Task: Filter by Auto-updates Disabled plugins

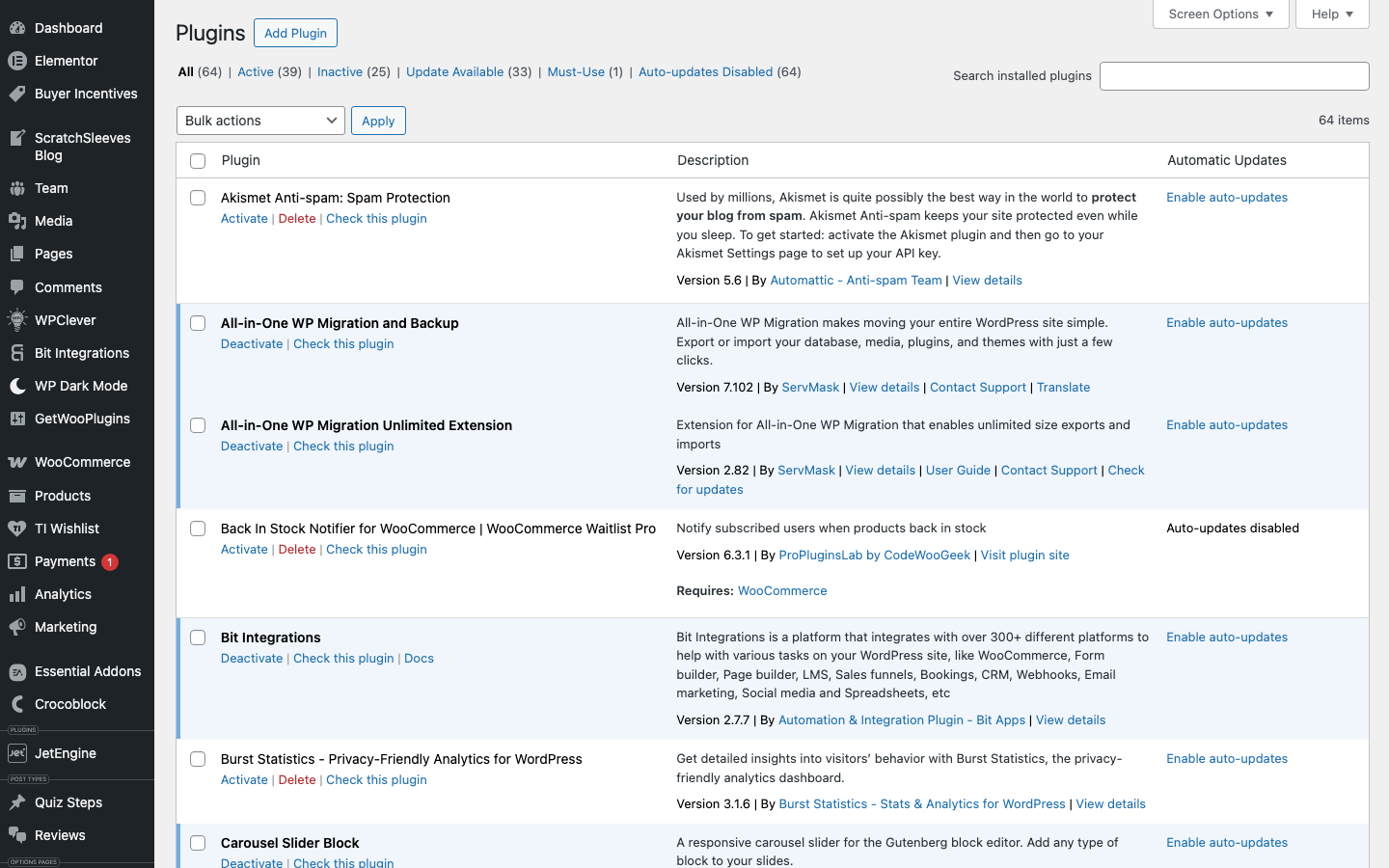Action: (x=705, y=71)
